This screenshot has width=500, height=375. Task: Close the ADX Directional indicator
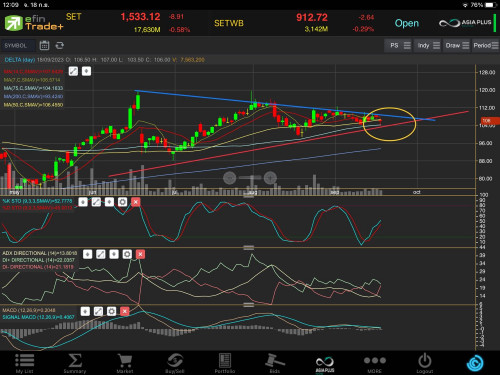[x=140, y=254]
